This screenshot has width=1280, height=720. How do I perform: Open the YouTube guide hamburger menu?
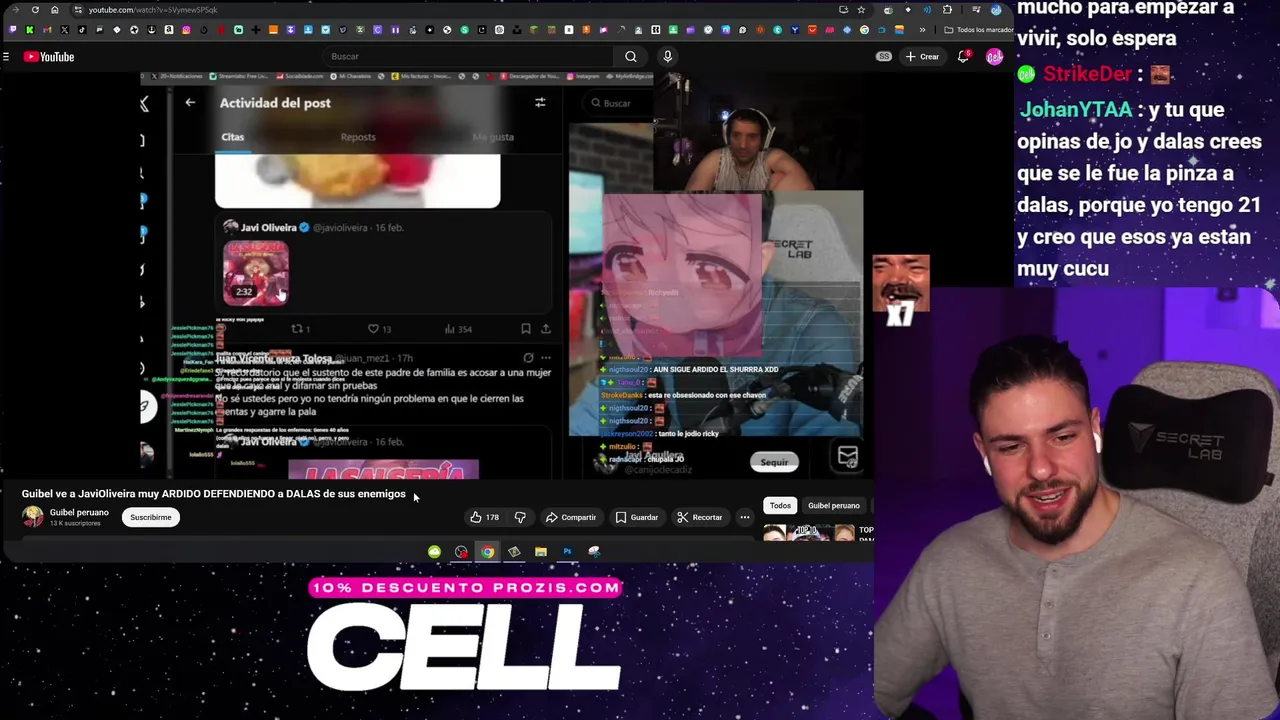pos(6,57)
